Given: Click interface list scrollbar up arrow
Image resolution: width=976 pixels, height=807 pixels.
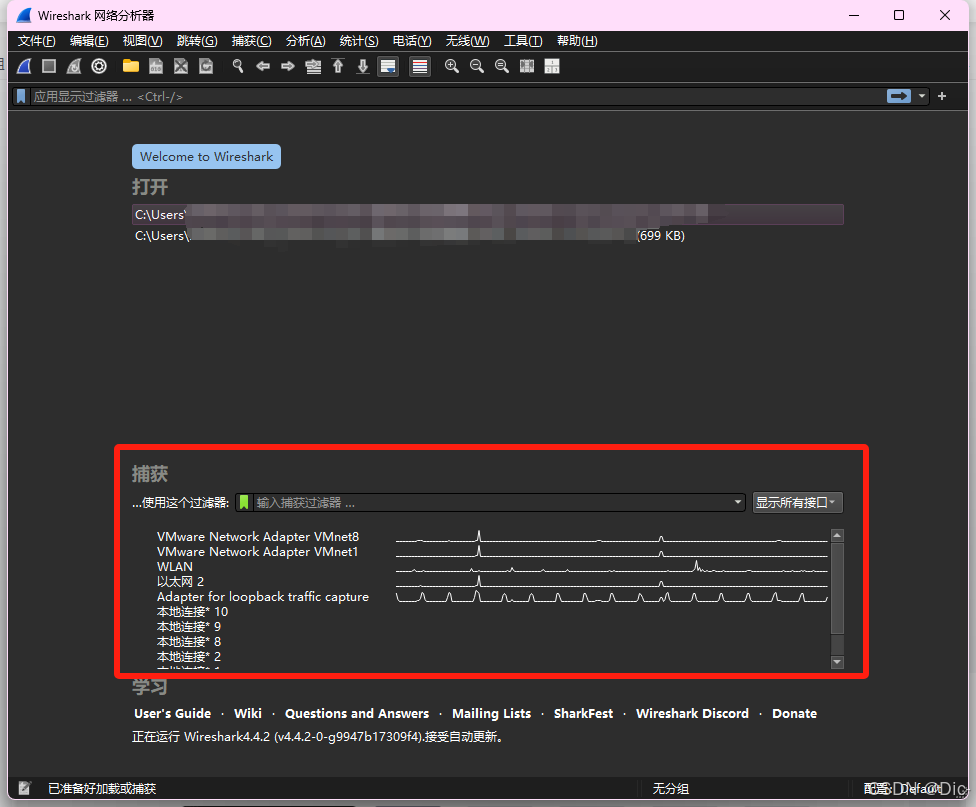Looking at the screenshot, I should coord(837,536).
